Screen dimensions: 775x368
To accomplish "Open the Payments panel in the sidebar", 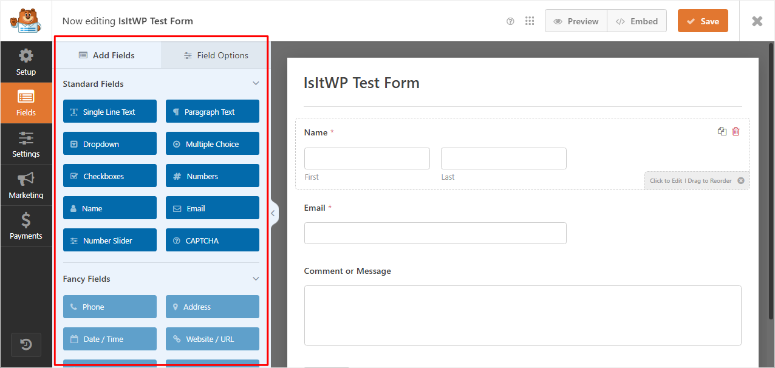I will point(26,226).
